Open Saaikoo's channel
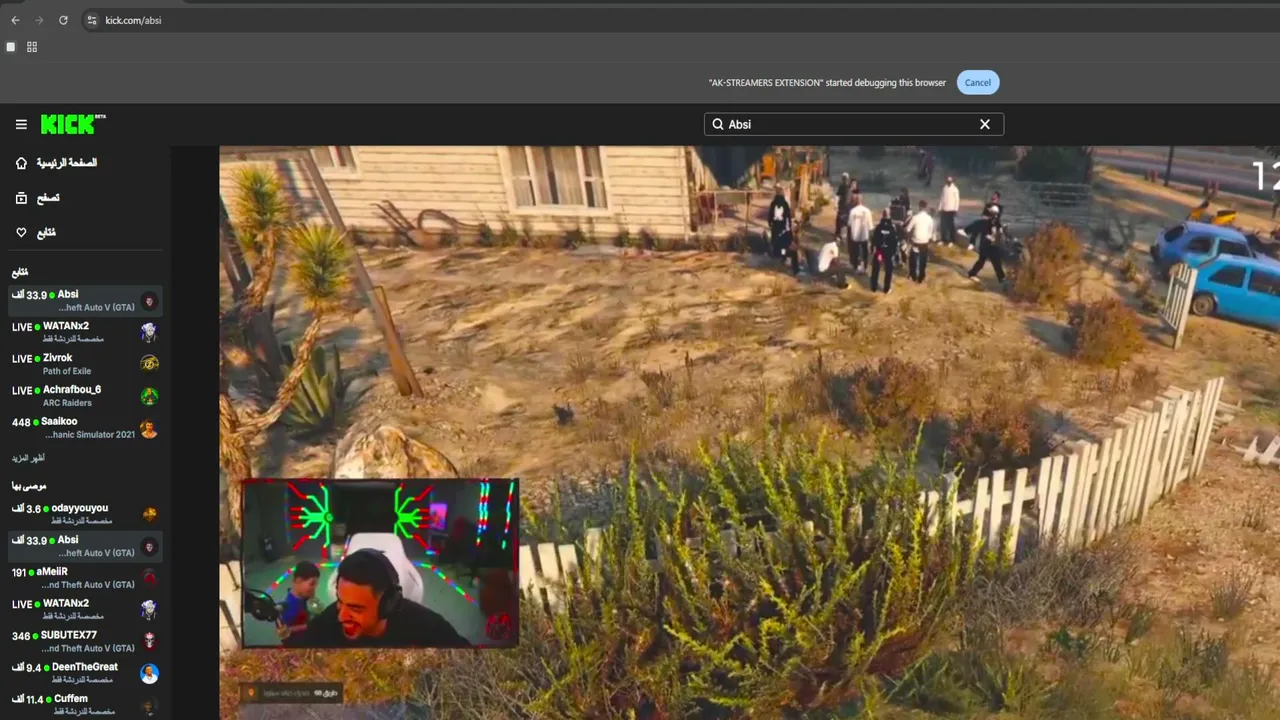Image resolution: width=1280 pixels, height=720 pixels. [85, 428]
